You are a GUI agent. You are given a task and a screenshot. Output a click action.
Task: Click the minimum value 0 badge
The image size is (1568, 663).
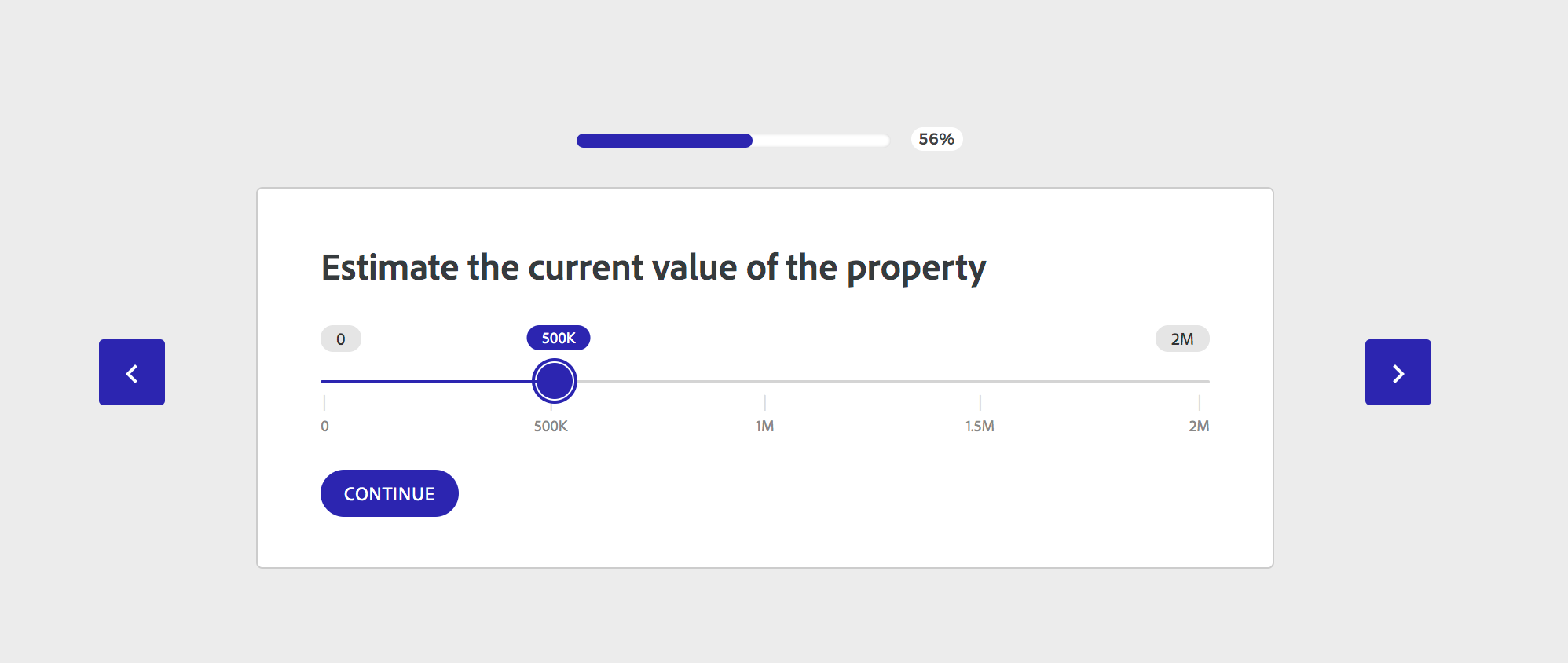pos(341,339)
